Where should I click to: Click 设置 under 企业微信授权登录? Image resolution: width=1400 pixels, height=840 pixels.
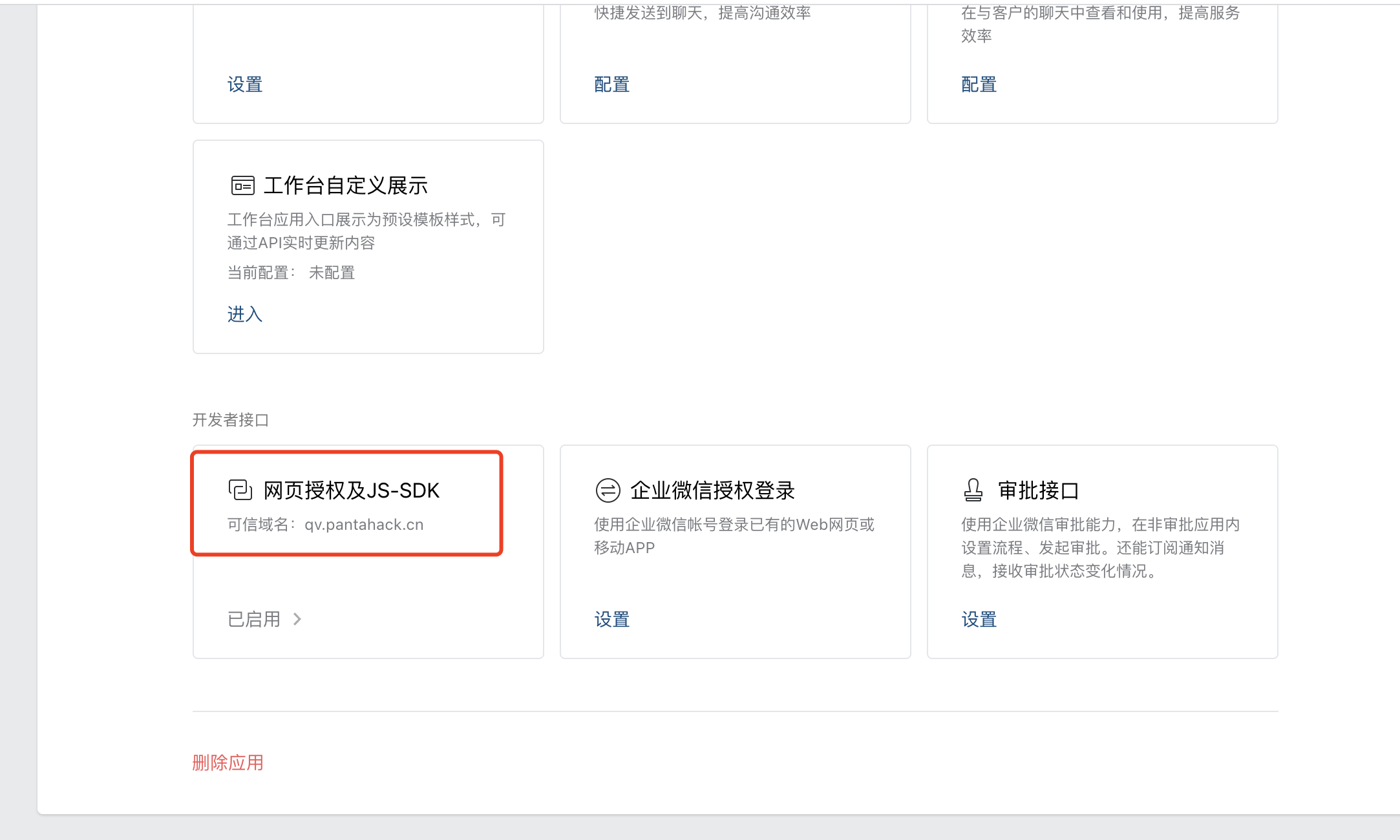(612, 619)
